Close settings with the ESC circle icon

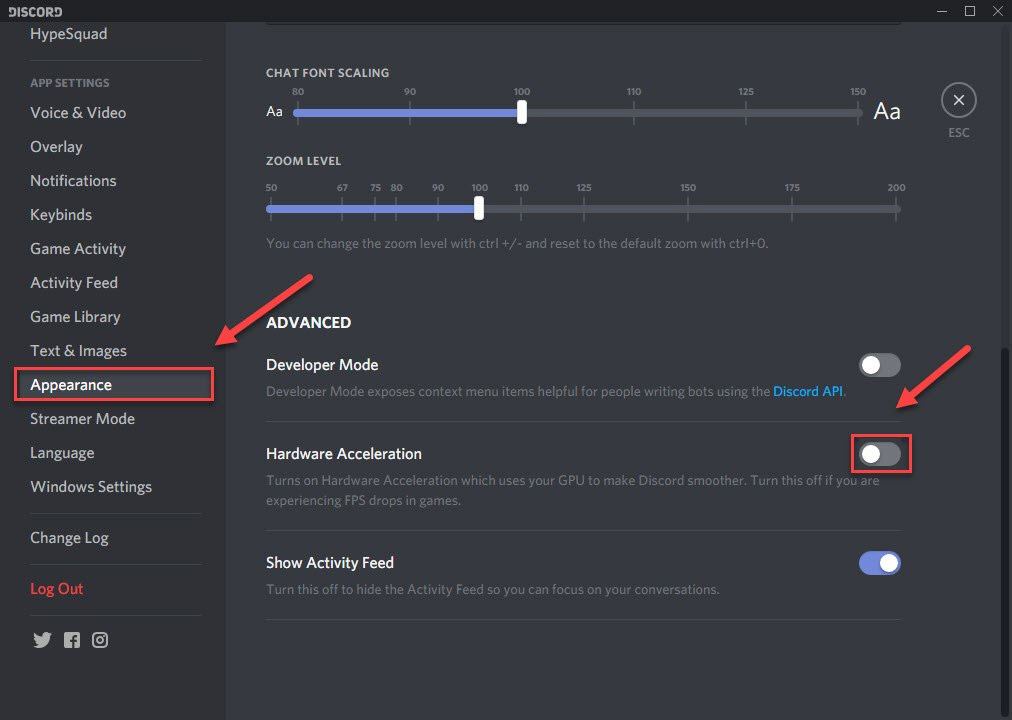[x=958, y=100]
